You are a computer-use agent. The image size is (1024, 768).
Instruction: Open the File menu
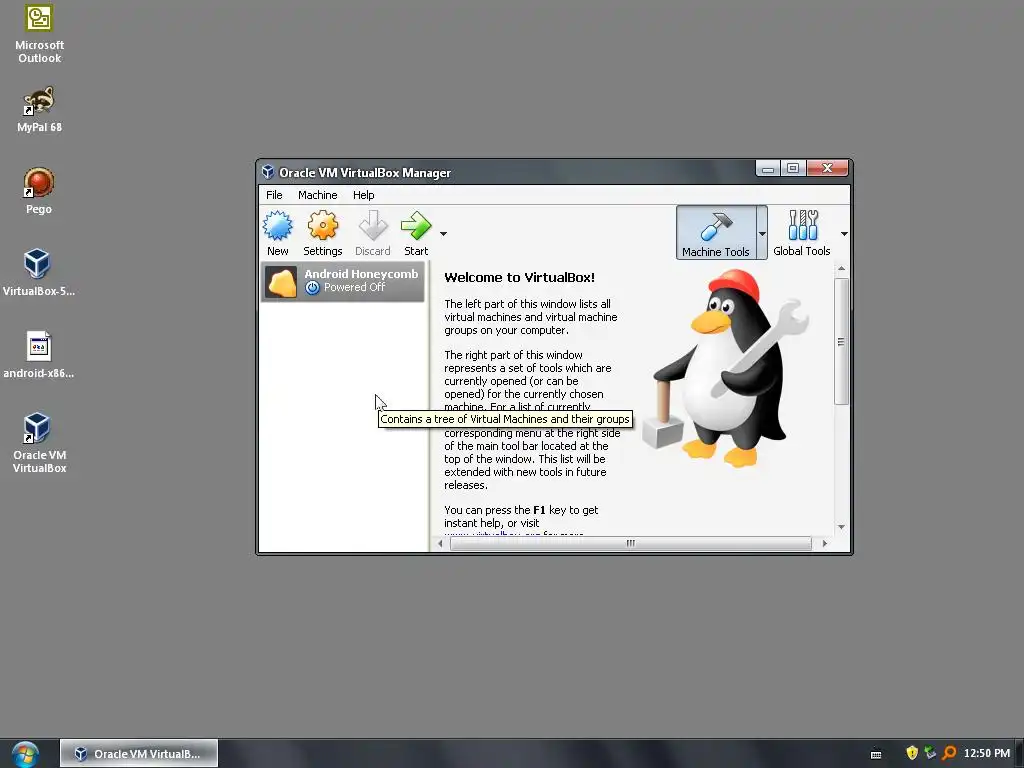(274, 195)
